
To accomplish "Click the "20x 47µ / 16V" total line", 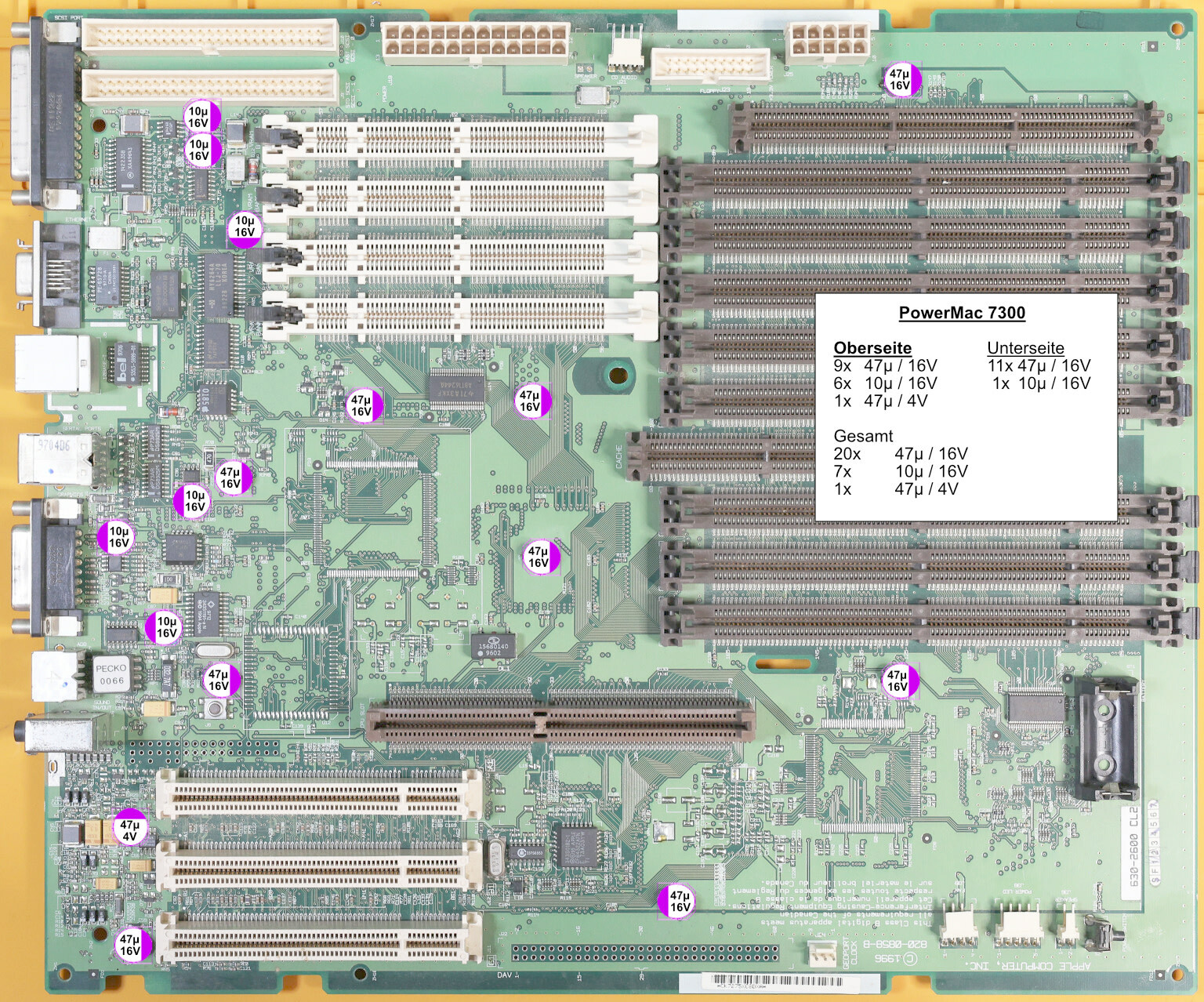I will coord(901,454).
